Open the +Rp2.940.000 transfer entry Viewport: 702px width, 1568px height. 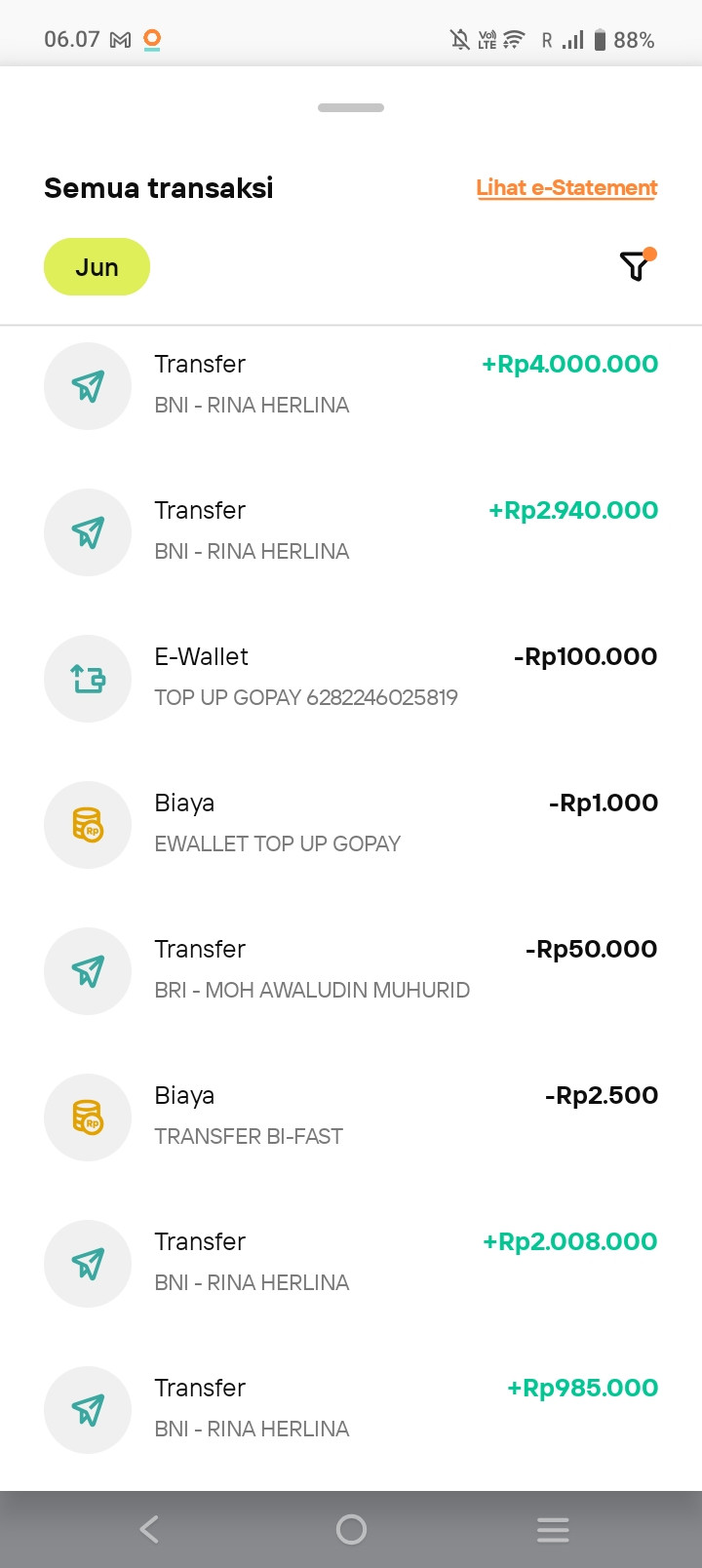tap(351, 532)
